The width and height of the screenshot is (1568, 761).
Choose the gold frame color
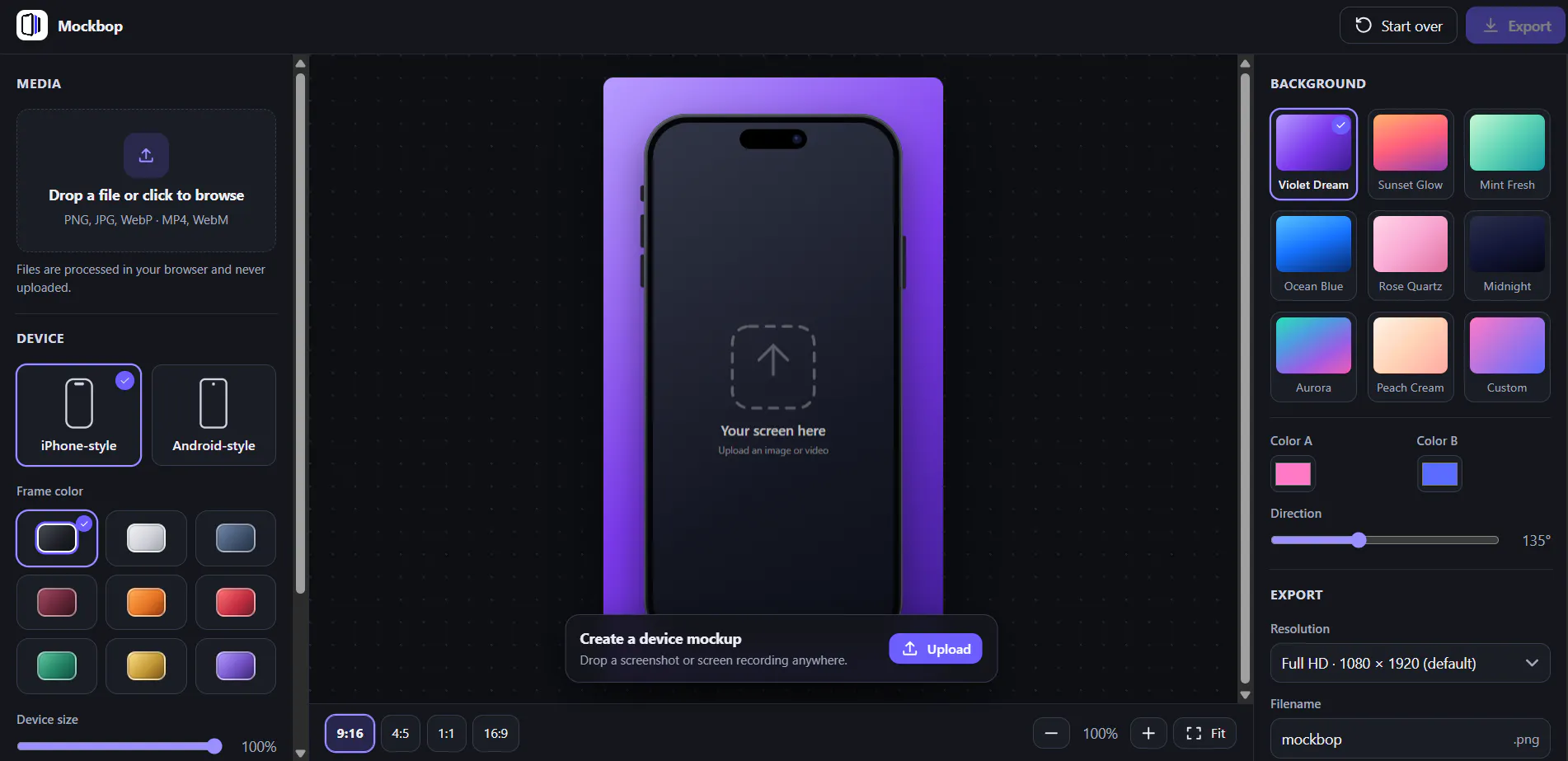146,665
